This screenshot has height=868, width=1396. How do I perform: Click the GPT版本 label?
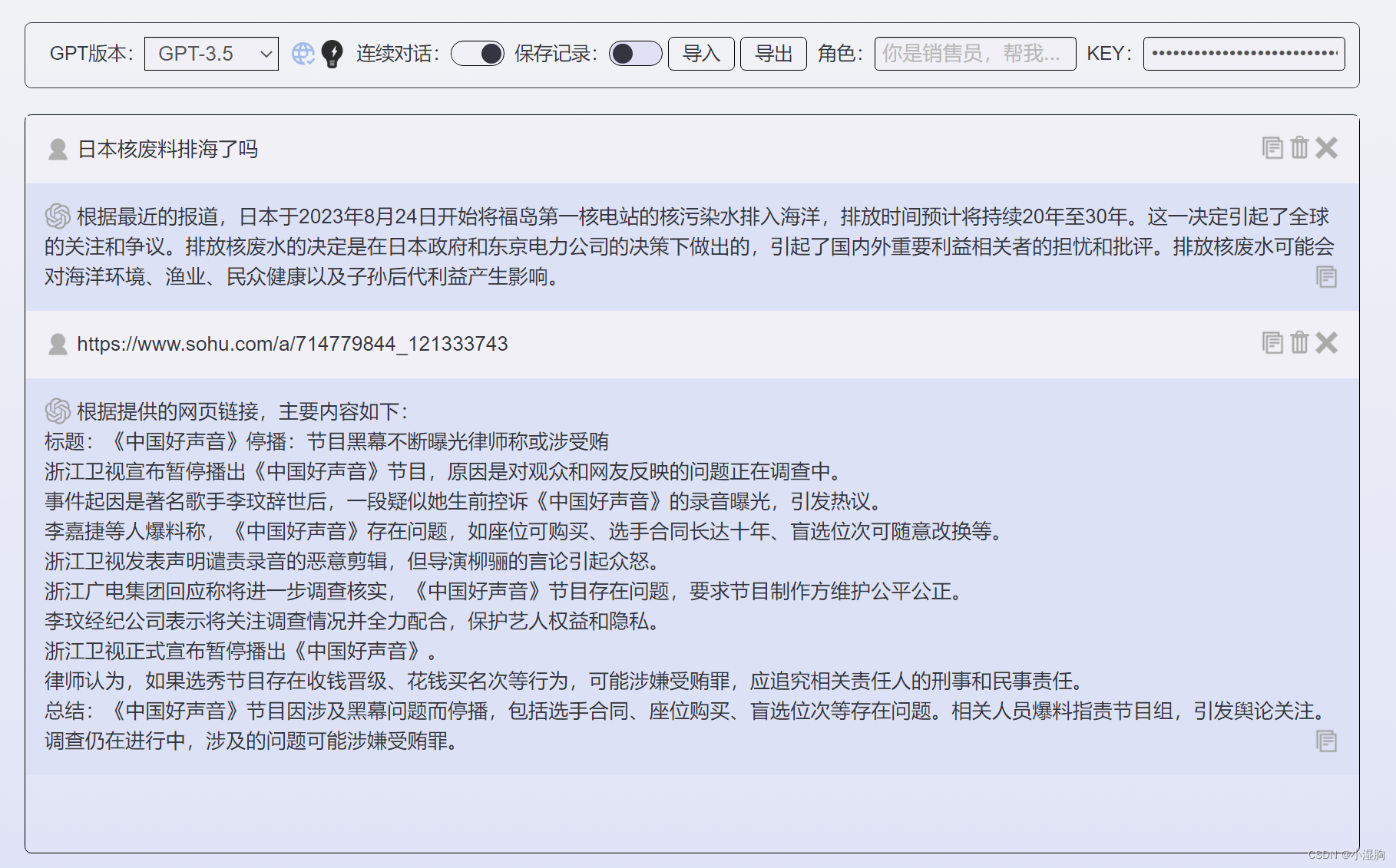tap(91, 54)
